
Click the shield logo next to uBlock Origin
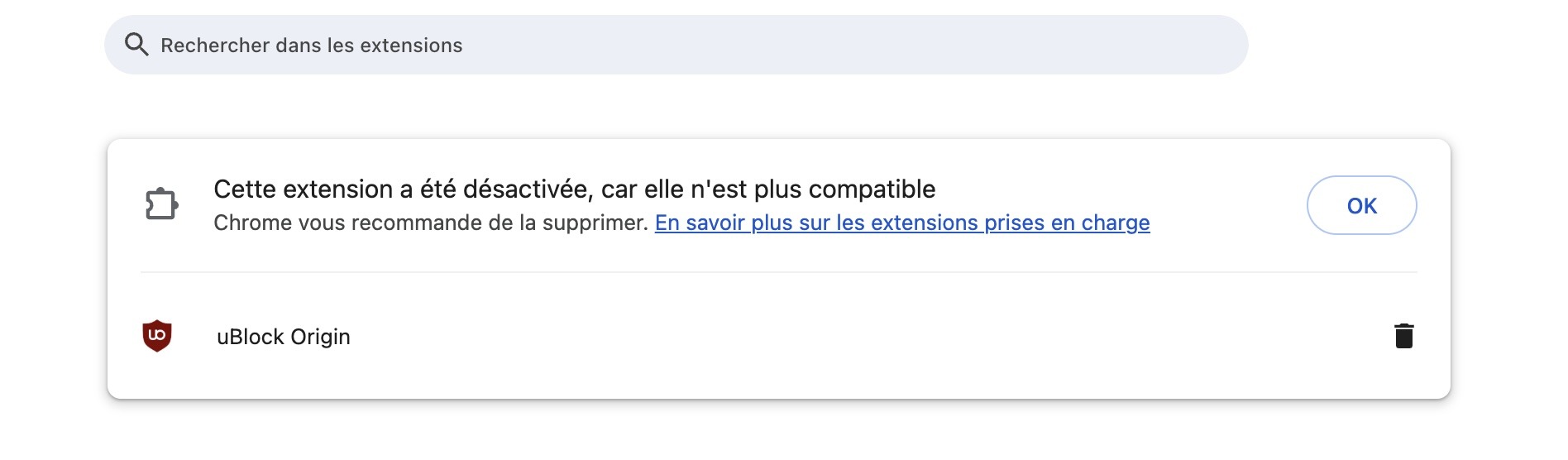coord(157,336)
